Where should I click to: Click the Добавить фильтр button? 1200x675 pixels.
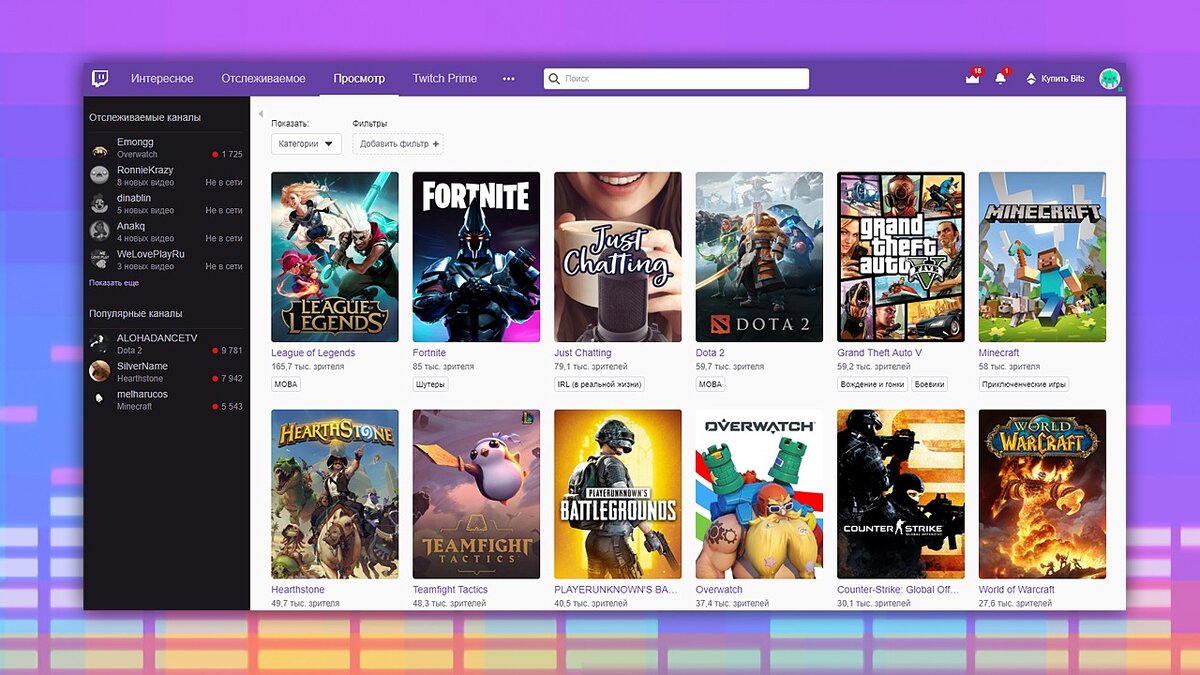[x=398, y=144]
